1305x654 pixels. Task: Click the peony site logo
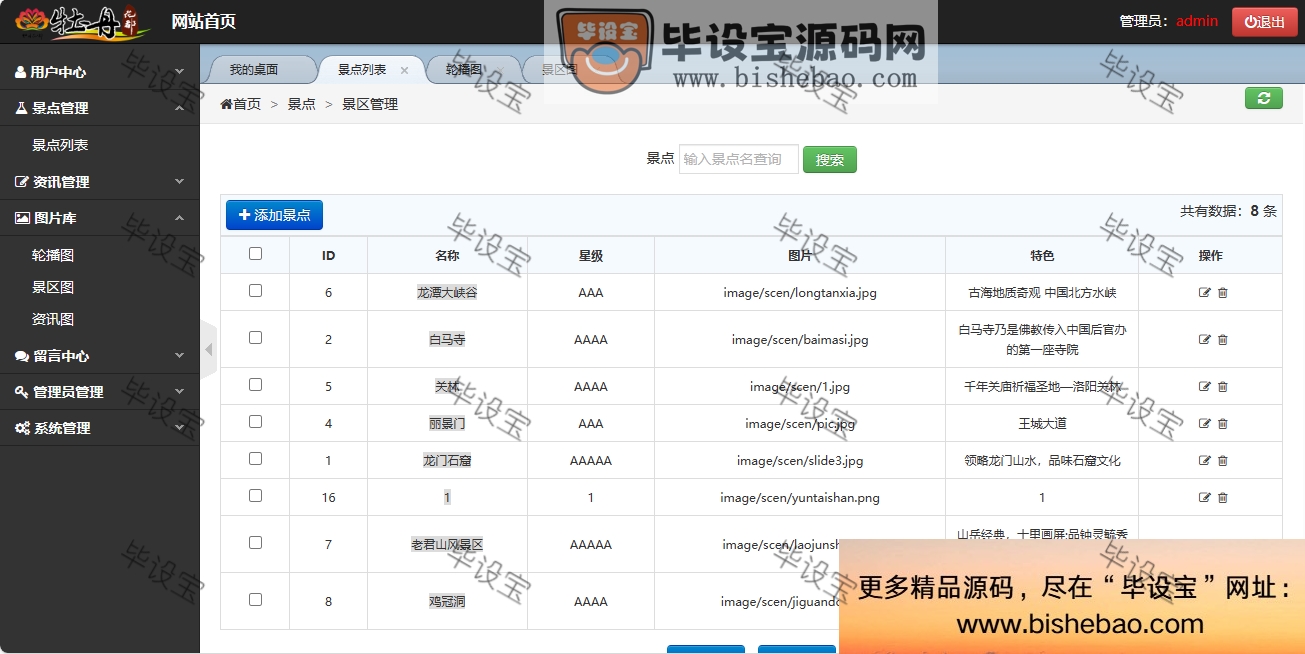[x=82, y=22]
